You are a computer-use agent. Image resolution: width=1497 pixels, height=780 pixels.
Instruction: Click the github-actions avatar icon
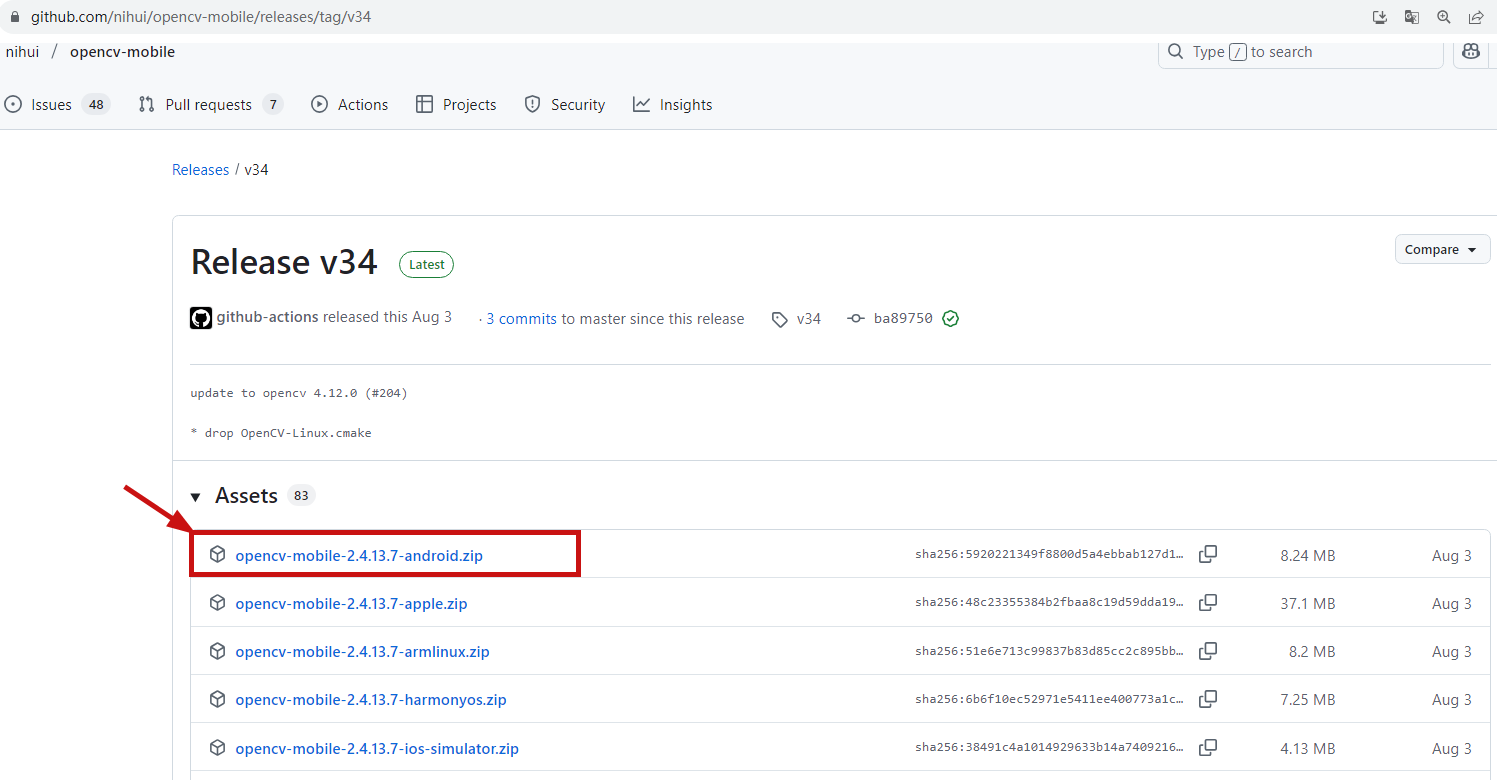point(201,318)
